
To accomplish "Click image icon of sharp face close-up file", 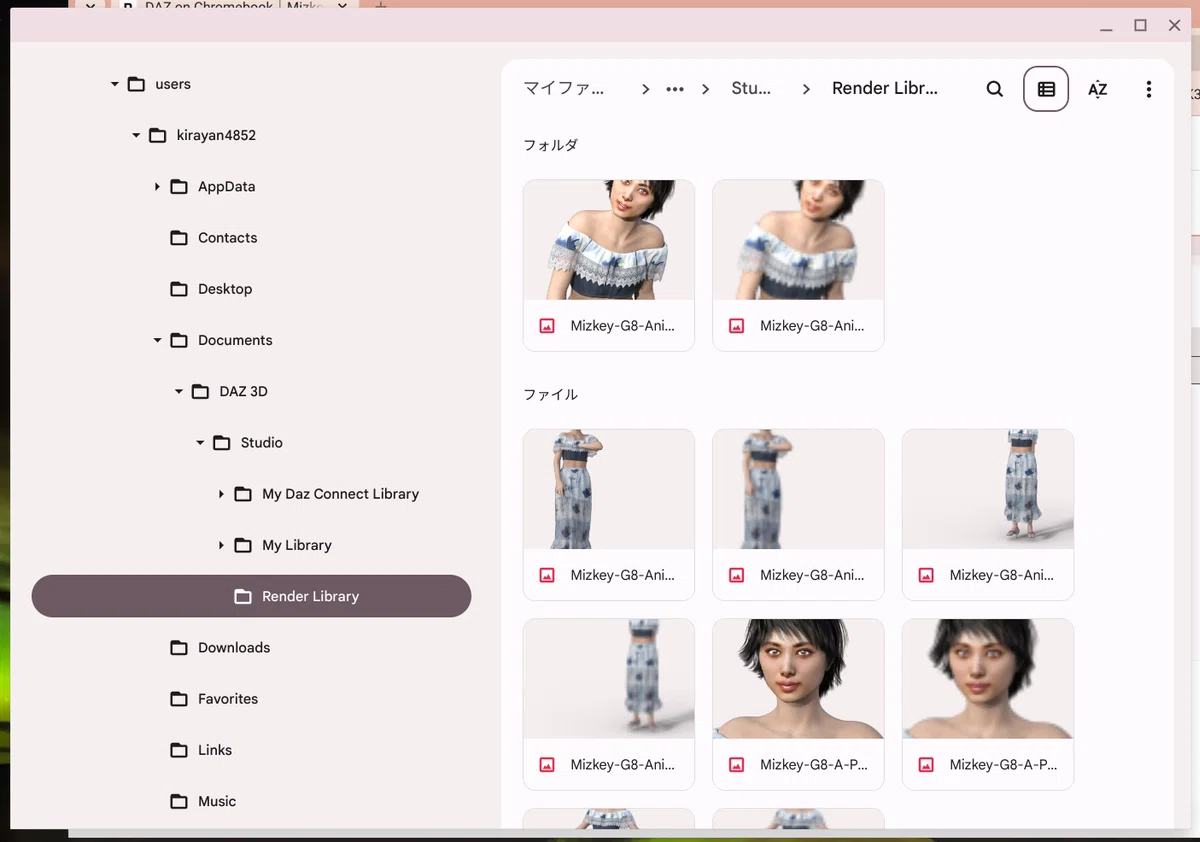I will coord(737,765).
